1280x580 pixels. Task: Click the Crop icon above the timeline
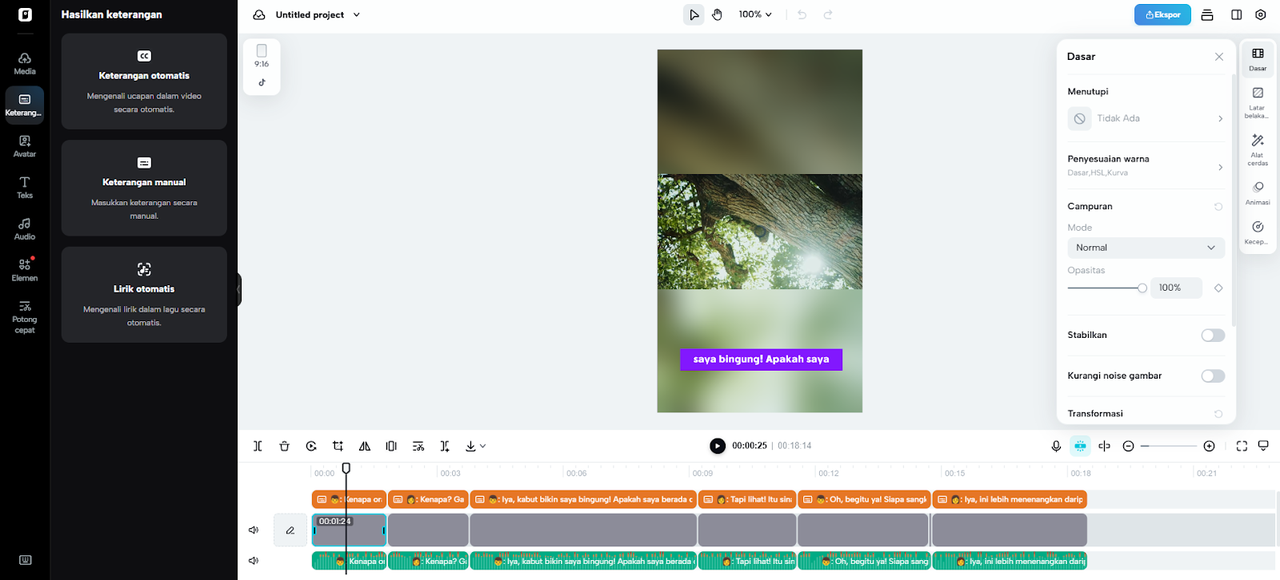click(x=337, y=446)
